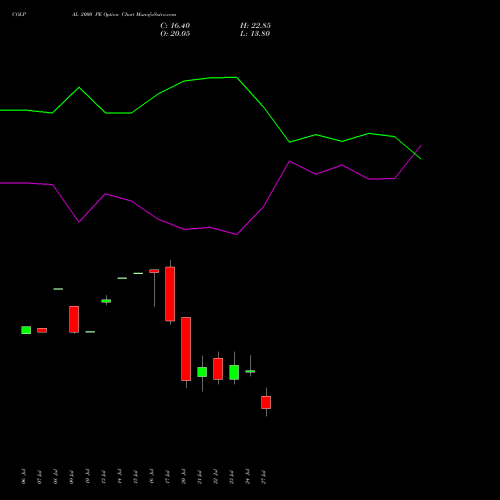Click the last red candlestick above 27 Jul
The width and height of the screenshot is (500, 500).
pos(266,402)
